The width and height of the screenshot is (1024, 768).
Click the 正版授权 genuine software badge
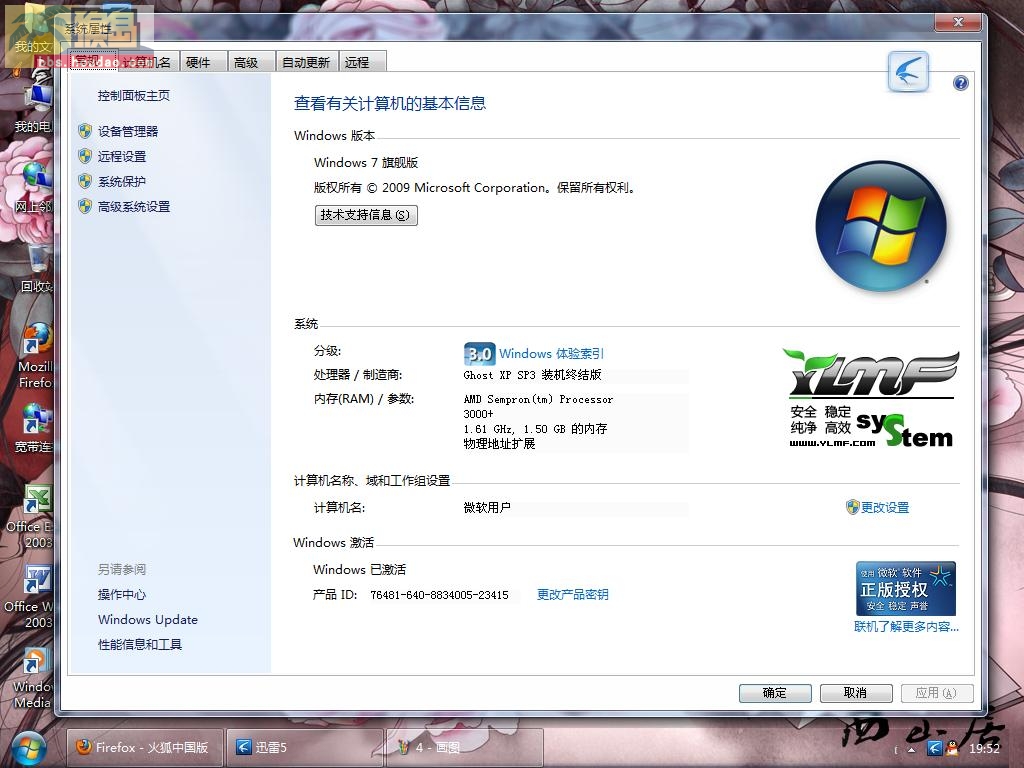pos(906,588)
